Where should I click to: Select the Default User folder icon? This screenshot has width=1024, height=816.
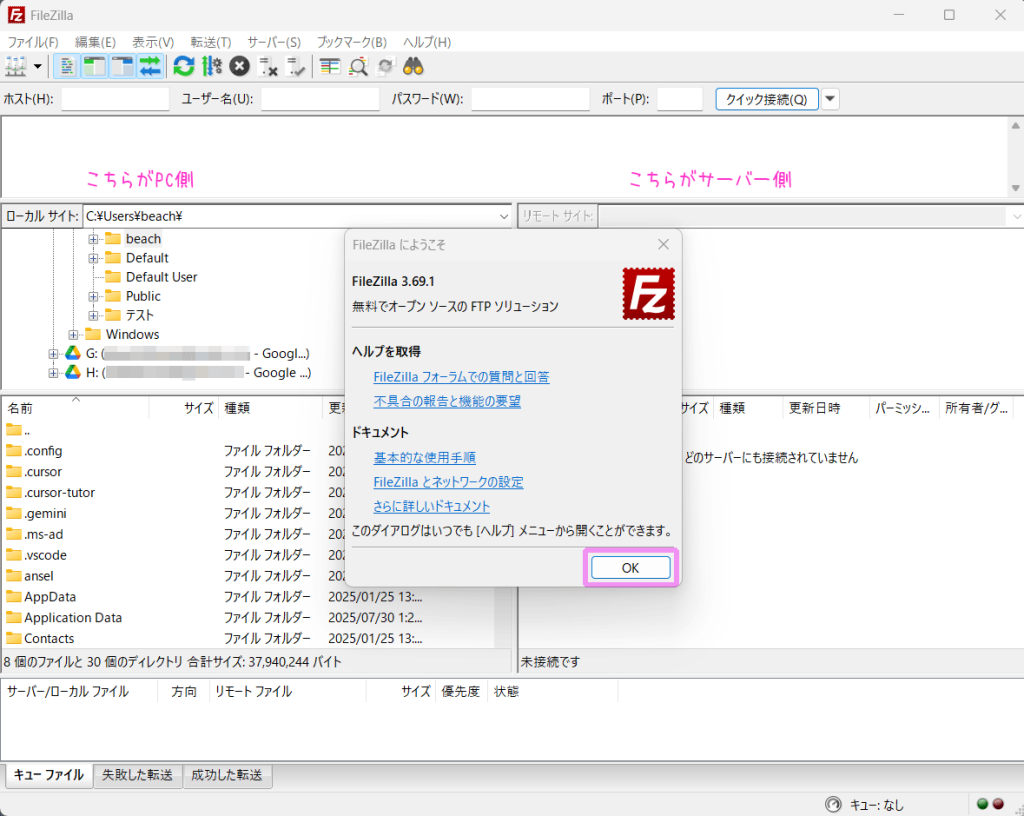click(113, 277)
